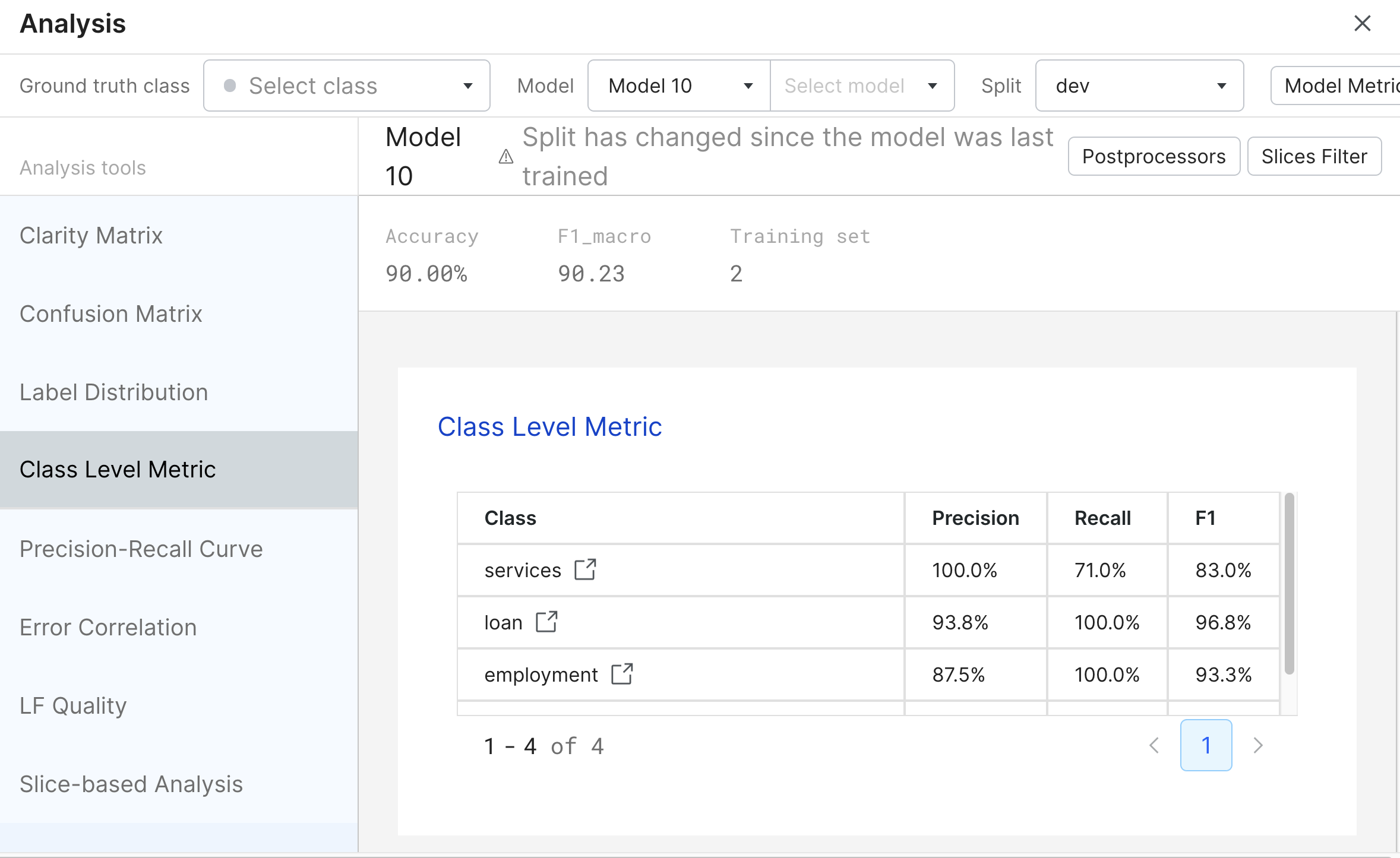Select Slice-based Analysis tool

[x=179, y=784]
